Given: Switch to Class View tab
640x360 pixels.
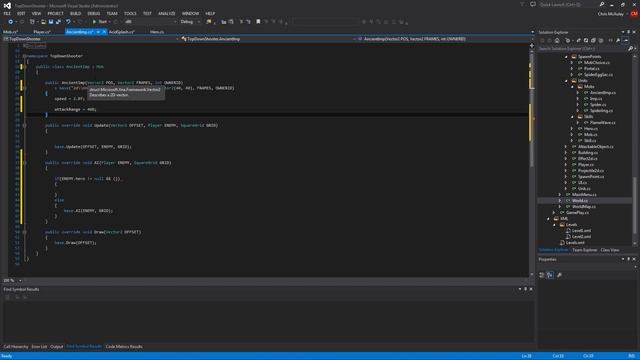Looking at the screenshot, I should point(610,250).
